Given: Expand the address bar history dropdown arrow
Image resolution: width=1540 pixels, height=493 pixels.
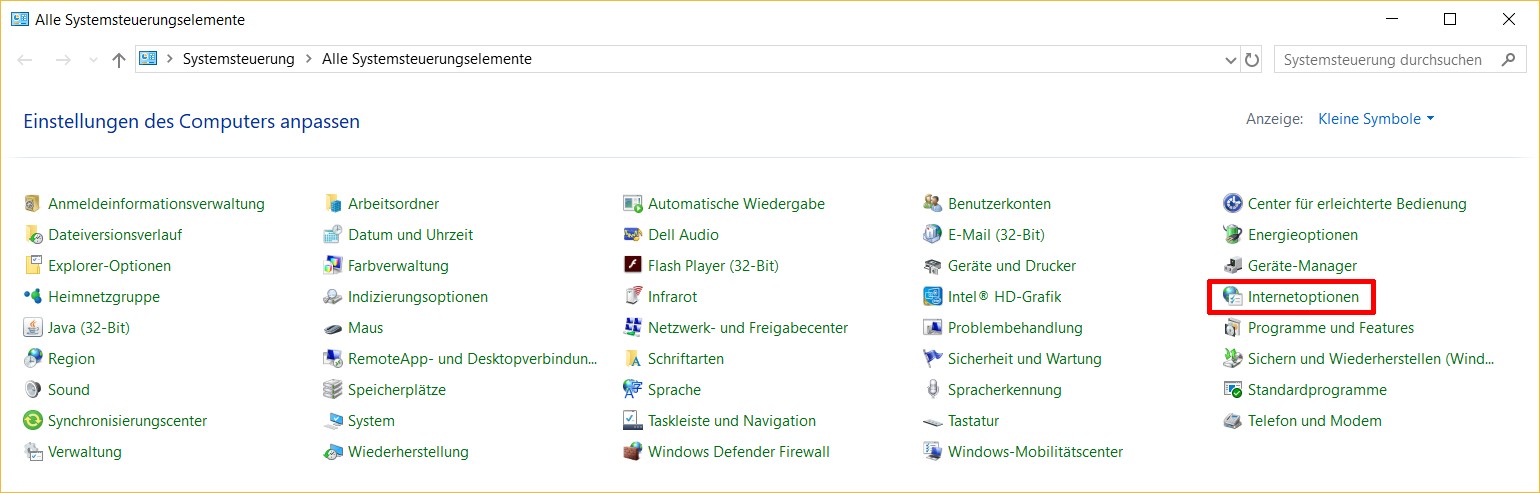Looking at the screenshot, I should tap(1231, 60).
